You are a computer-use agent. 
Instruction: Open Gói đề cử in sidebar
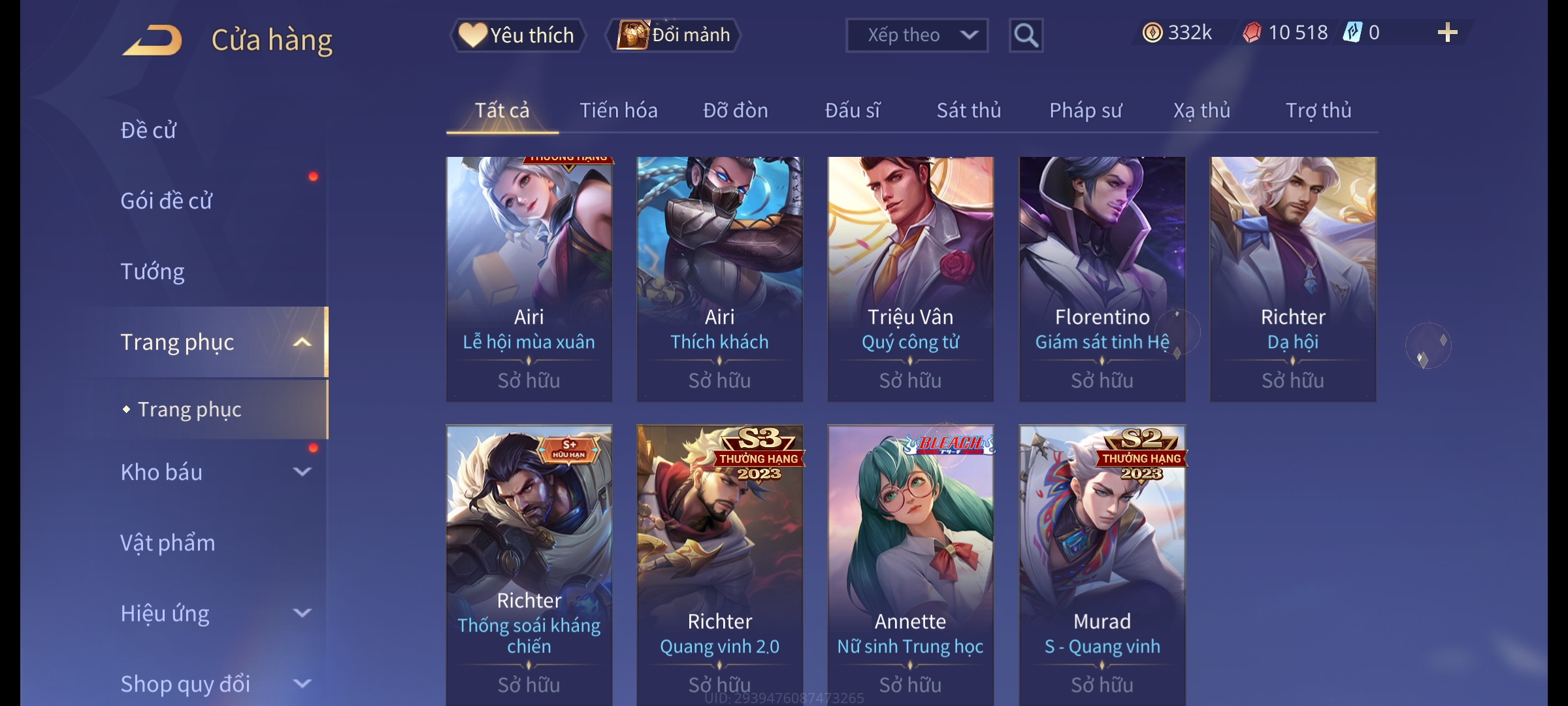pyautogui.click(x=166, y=201)
